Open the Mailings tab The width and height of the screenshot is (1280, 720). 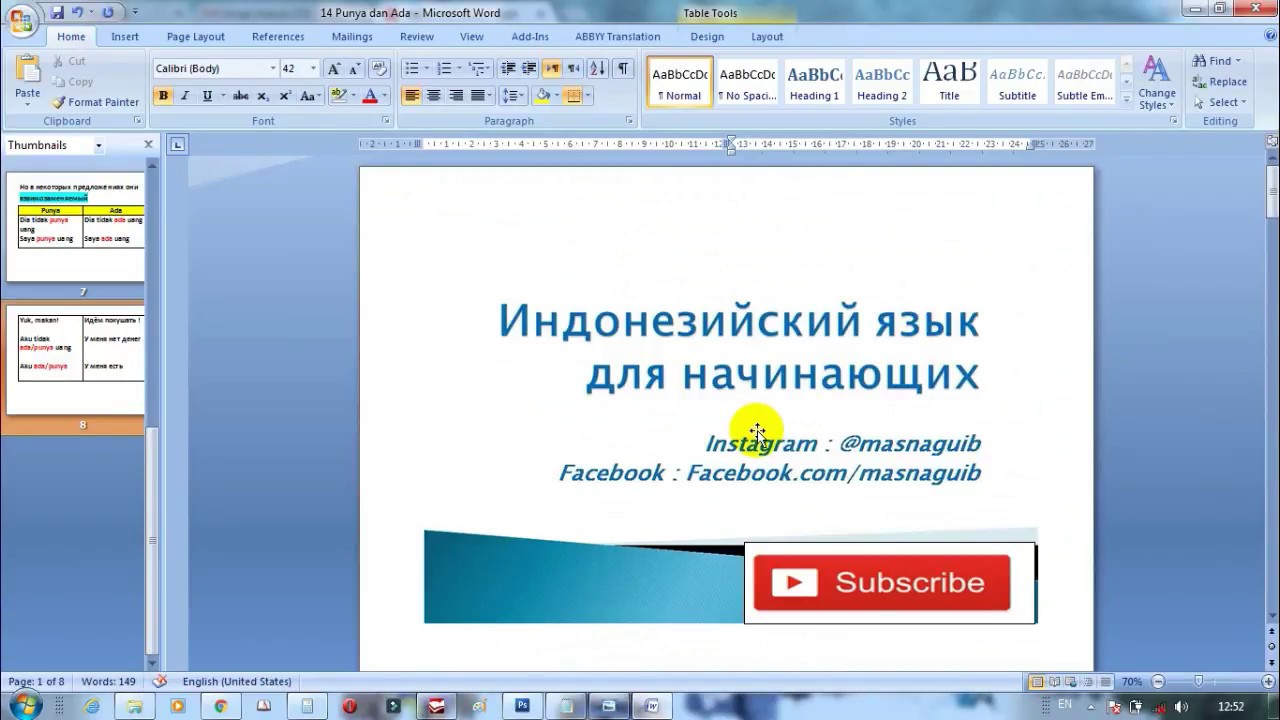pyautogui.click(x=352, y=37)
